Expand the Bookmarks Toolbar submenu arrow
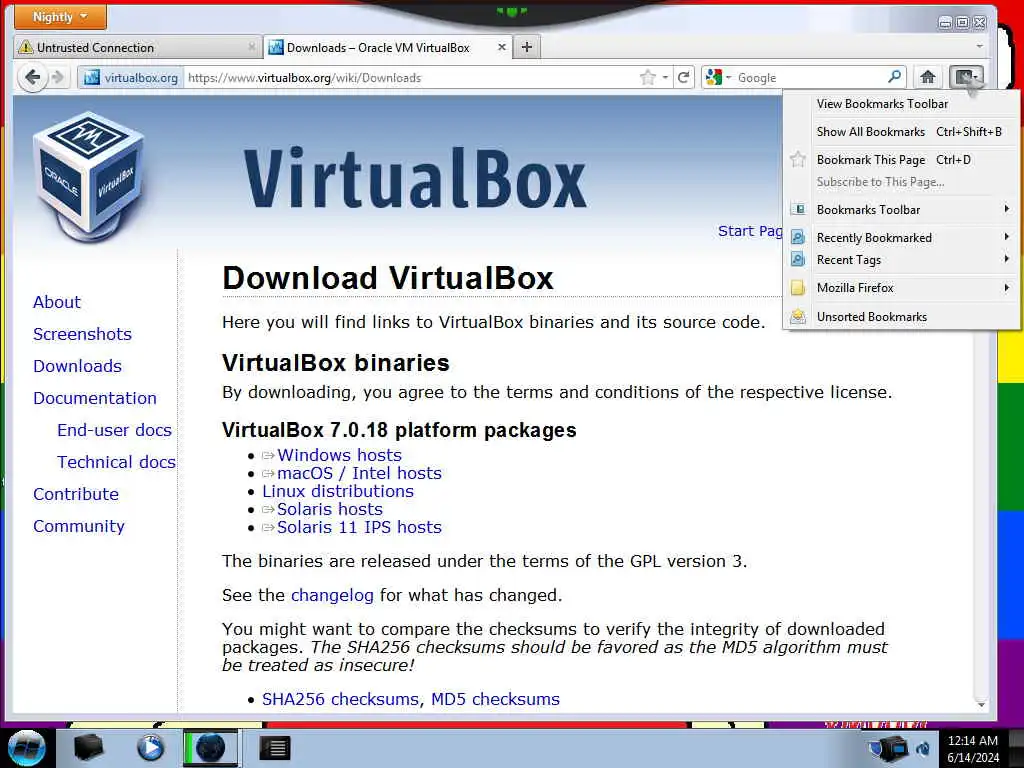1024x768 pixels. (x=1006, y=209)
